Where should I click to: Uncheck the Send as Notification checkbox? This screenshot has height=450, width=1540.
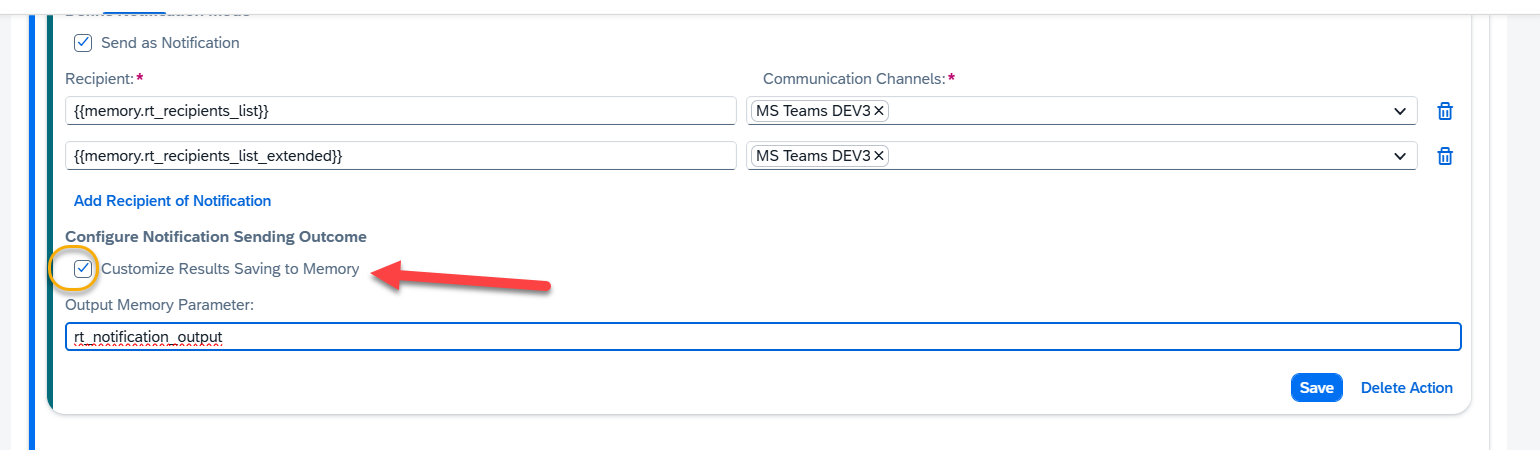pos(84,43)
